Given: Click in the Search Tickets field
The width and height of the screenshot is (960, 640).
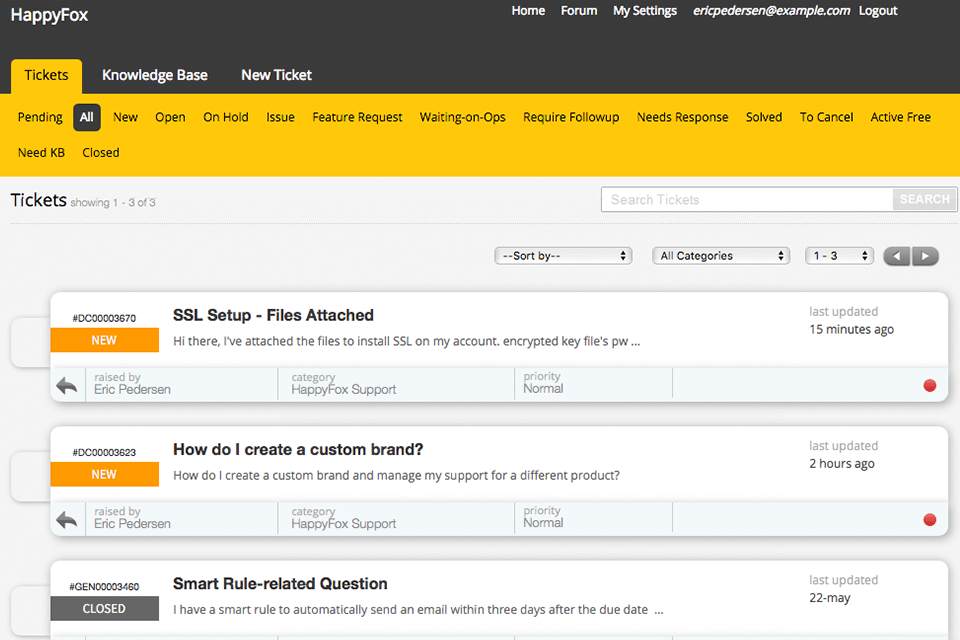Looking at the screenshot, I should (x=746, y=200).
